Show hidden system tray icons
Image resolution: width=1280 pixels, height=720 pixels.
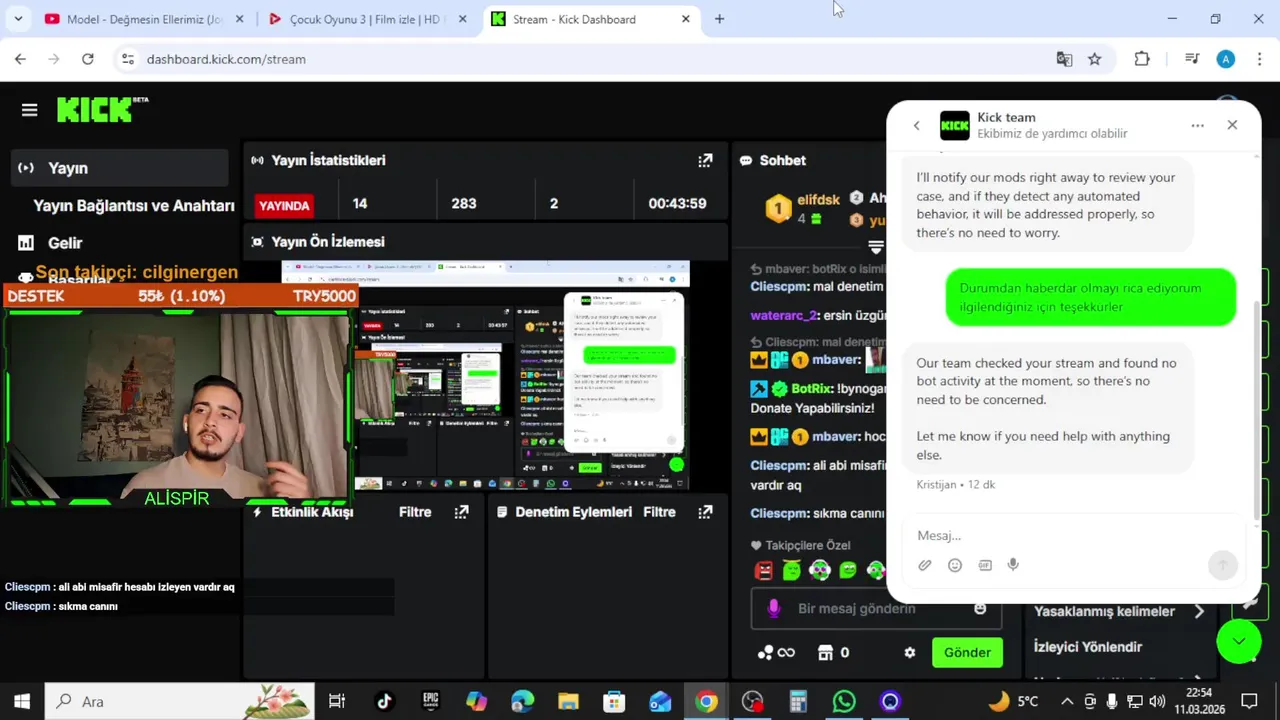click(1067, 701)
